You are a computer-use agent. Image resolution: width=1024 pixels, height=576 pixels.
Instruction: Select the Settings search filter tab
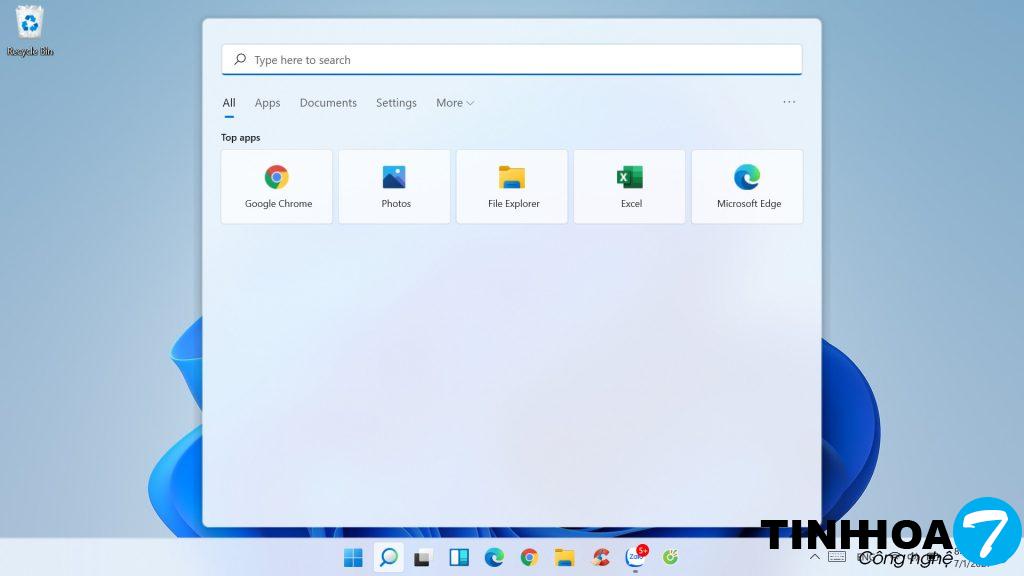[x=396, y=103]
